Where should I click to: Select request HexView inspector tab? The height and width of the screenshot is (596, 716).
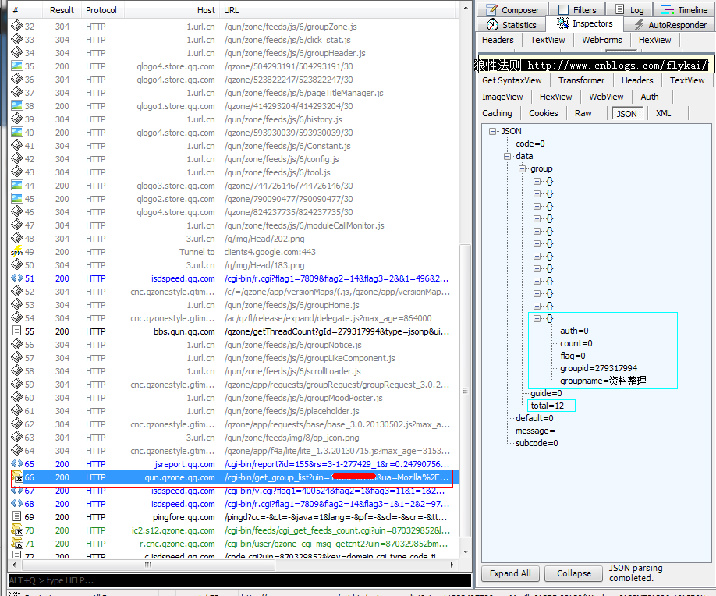(x=654, y=40)
